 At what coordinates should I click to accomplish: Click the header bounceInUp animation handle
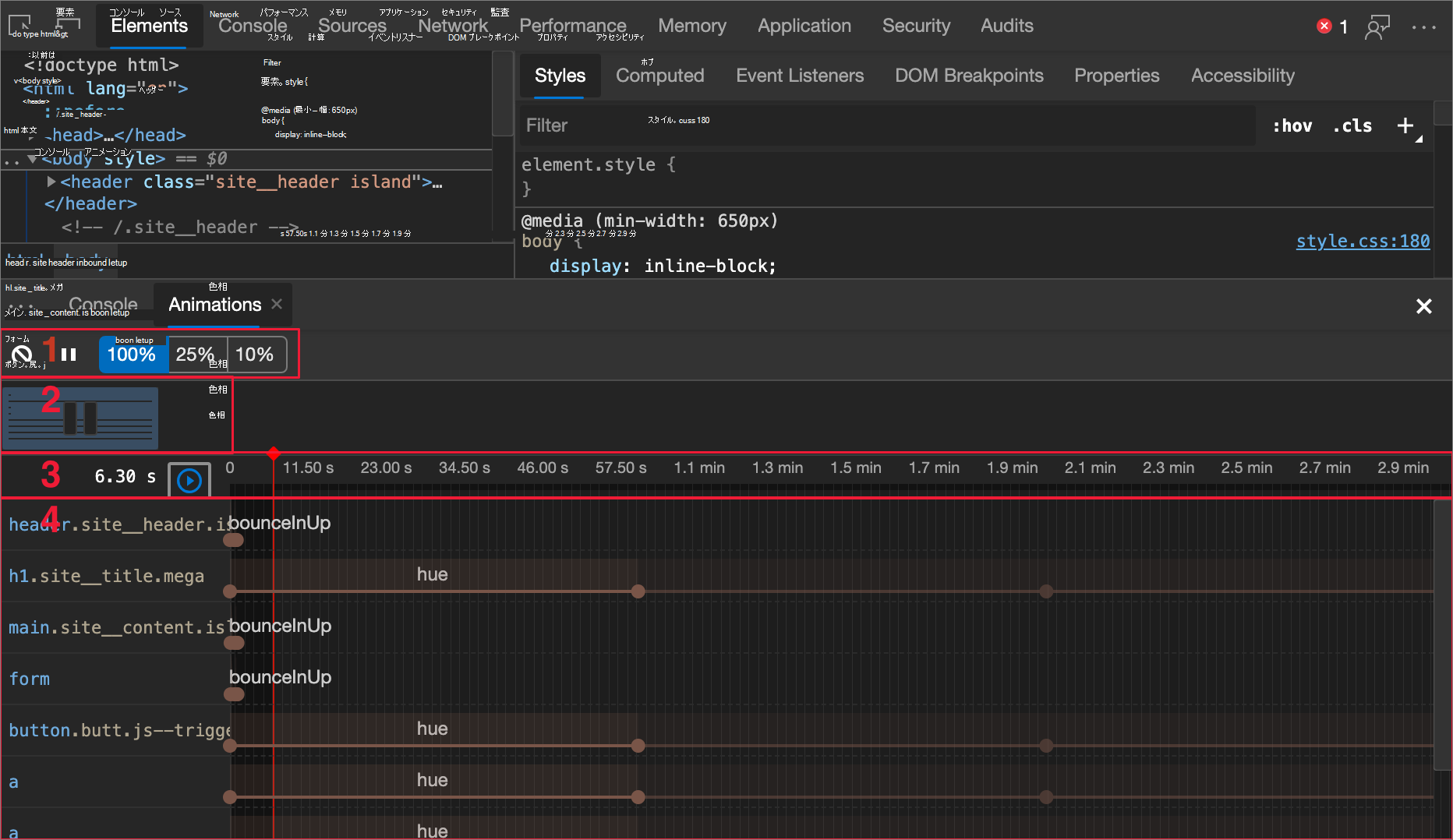click(x=233, y=540)
